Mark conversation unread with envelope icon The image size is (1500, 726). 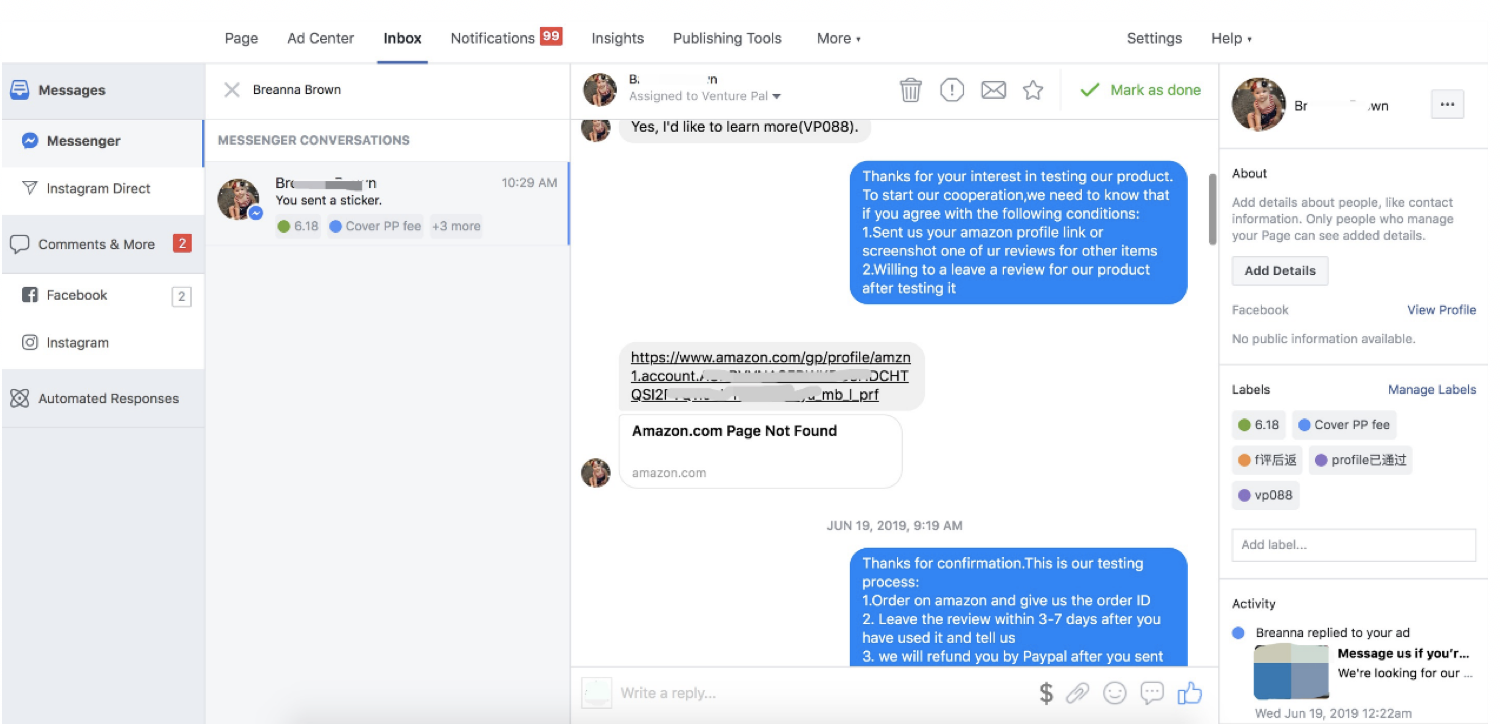click(993, 90)
